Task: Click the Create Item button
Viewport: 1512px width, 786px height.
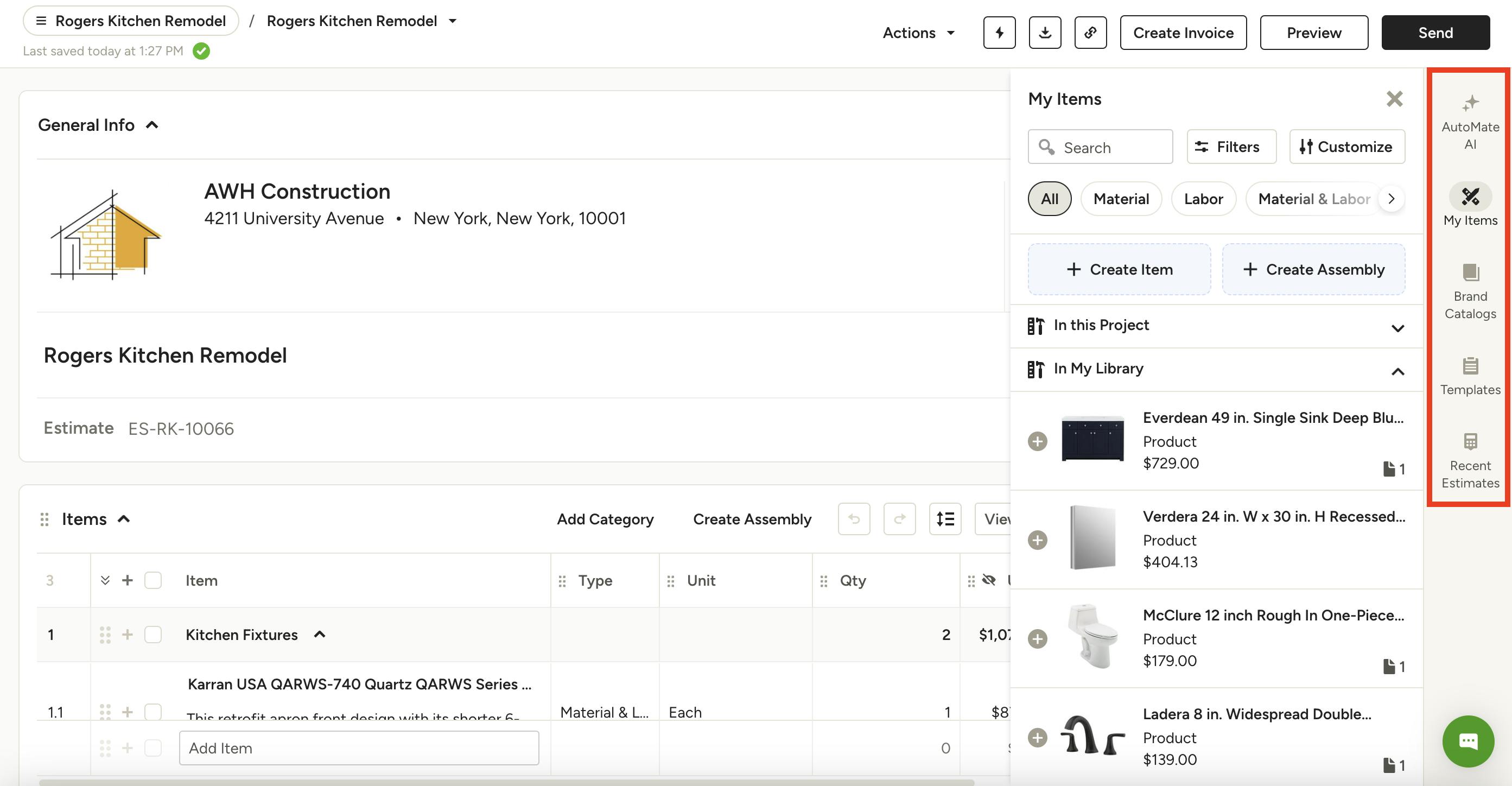Action: coord(1119,269)
